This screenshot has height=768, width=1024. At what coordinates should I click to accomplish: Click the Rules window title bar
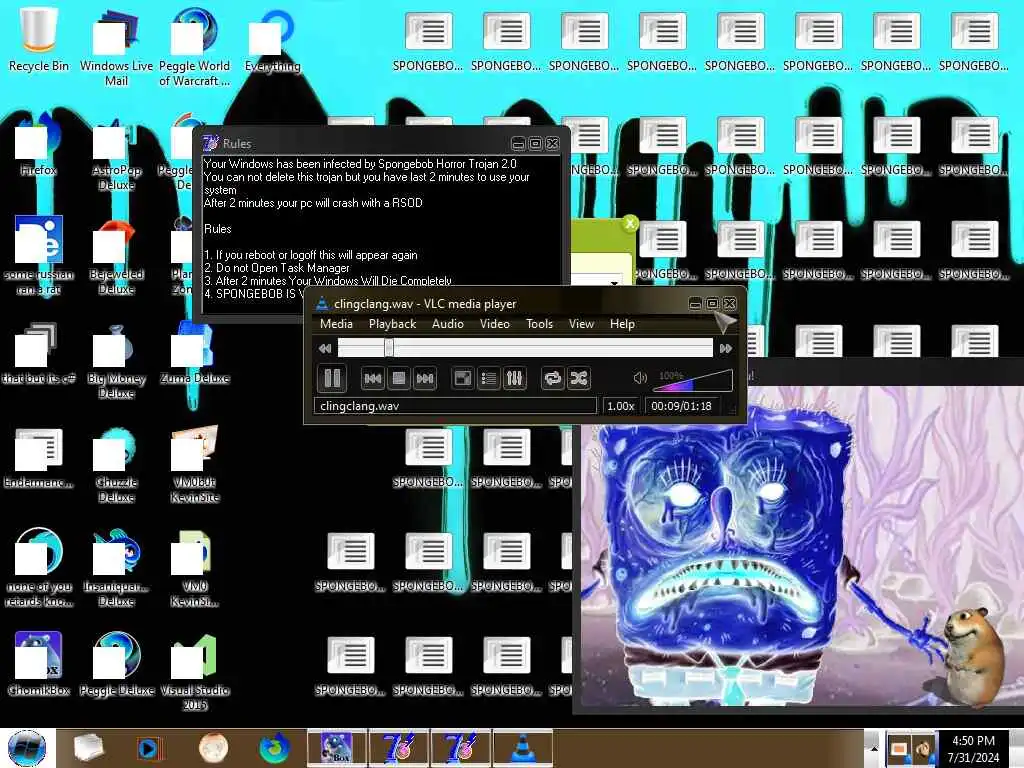382,143
